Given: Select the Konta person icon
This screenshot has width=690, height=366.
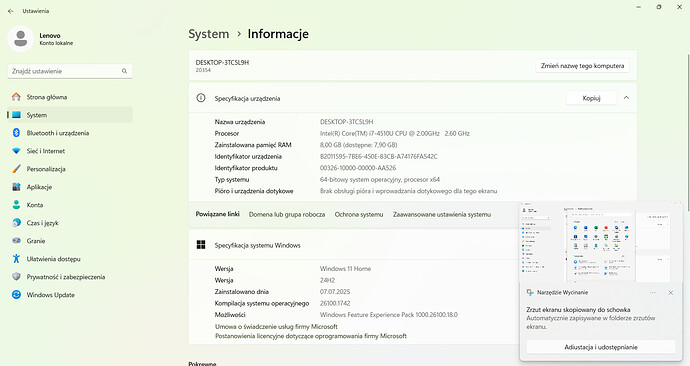Looking at the screenshot, I should [16, 205].
